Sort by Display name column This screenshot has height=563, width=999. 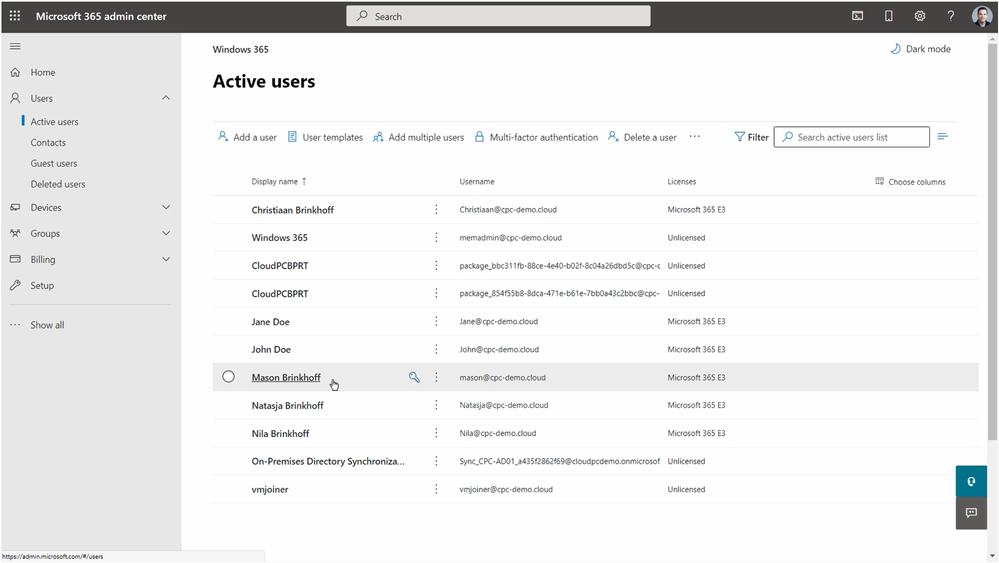pyautogui.click(x=279, y=182)
